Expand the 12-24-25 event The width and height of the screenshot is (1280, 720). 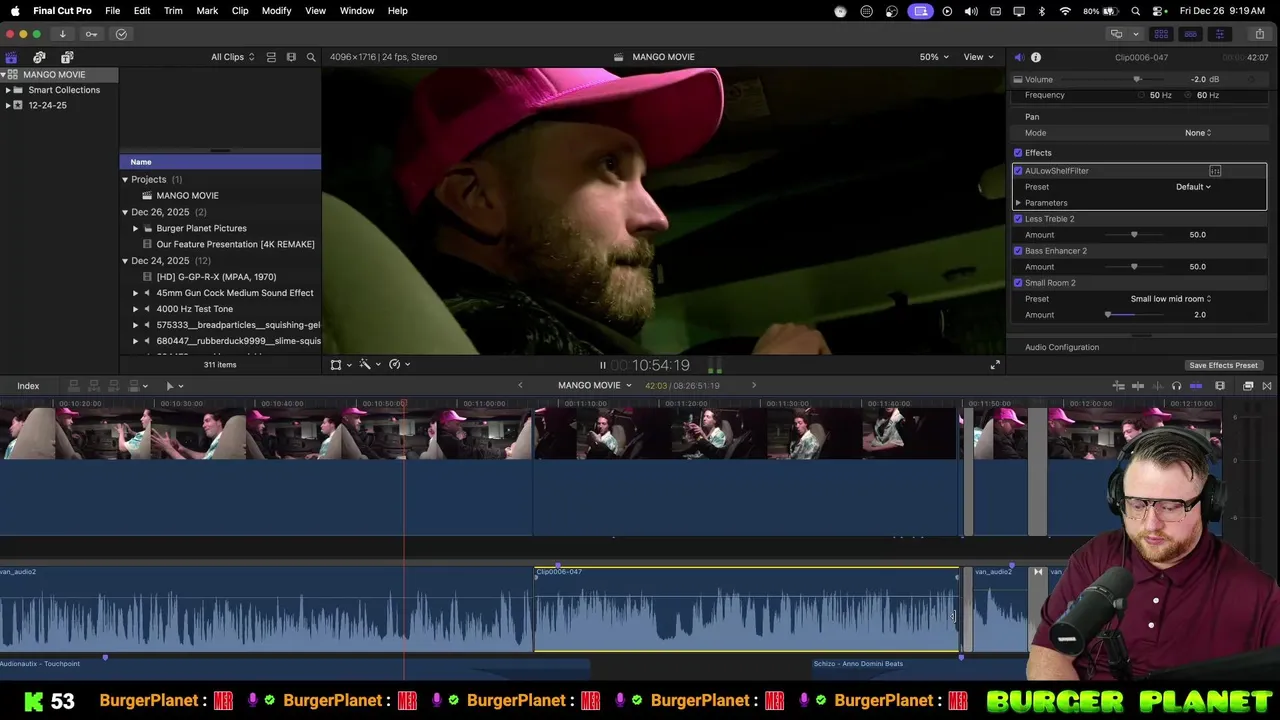(x=8, y=105)
